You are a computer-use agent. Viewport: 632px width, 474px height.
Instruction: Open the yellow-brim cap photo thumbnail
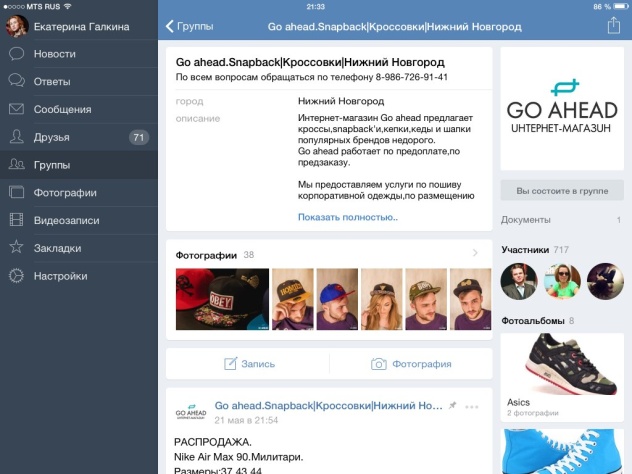293,299
